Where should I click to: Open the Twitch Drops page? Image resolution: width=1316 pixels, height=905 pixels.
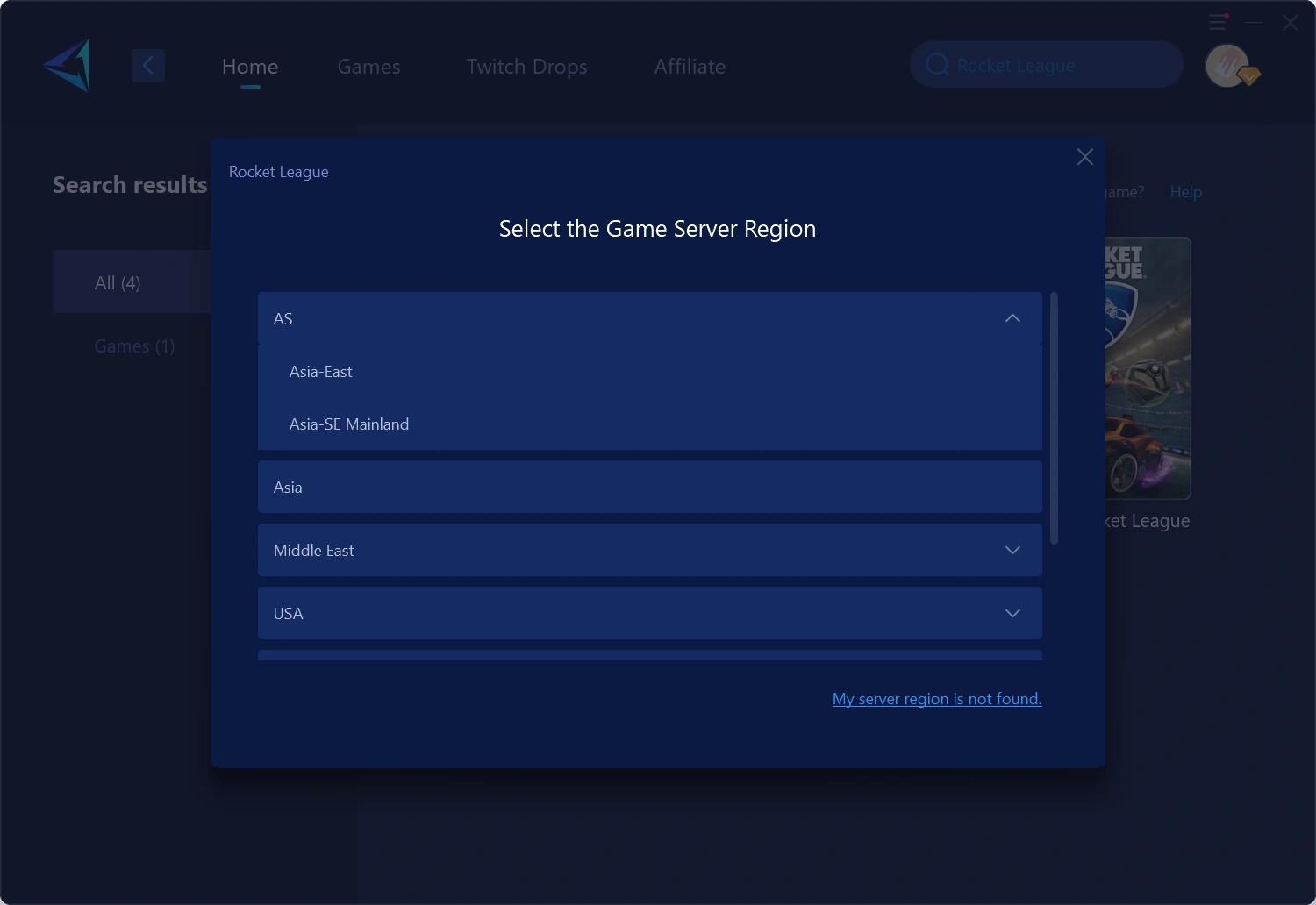526,66
